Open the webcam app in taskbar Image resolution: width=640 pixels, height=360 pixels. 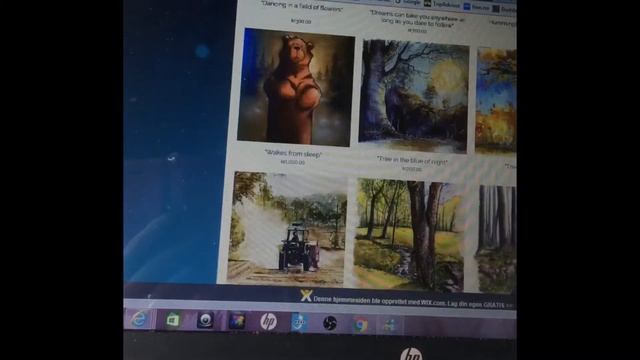pyautogui.click(x=205, y=320)
